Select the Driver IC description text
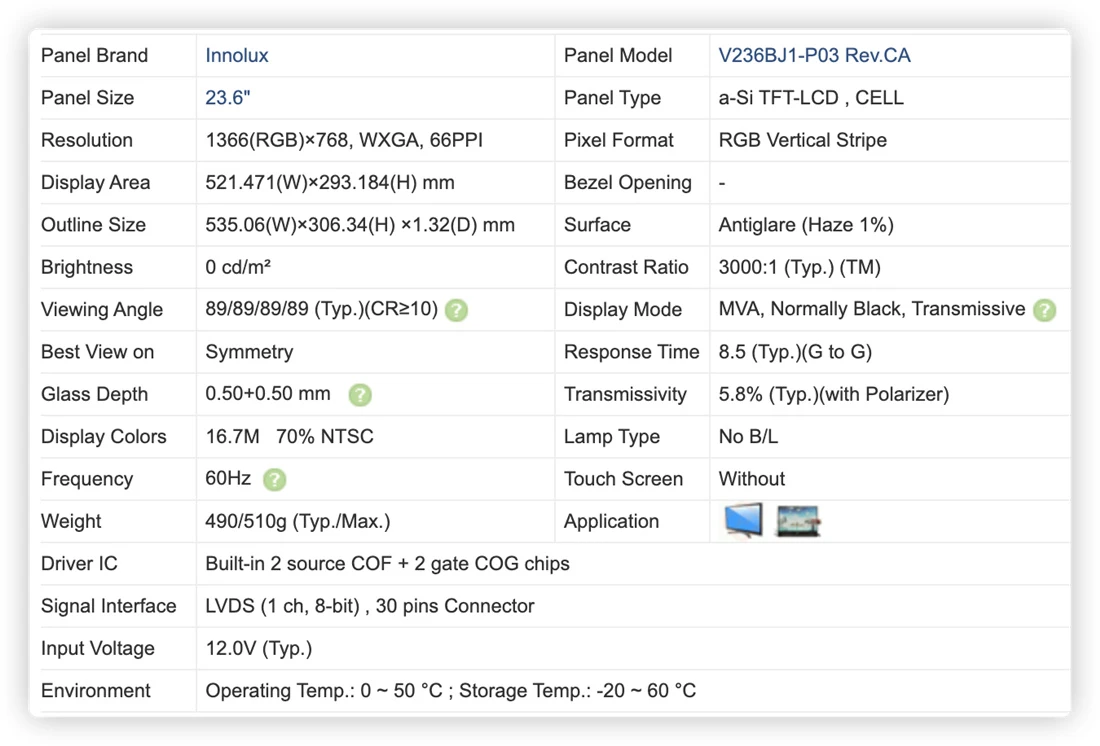The height and width of the screenshot is (746, 1100). (x=387, y=564)
